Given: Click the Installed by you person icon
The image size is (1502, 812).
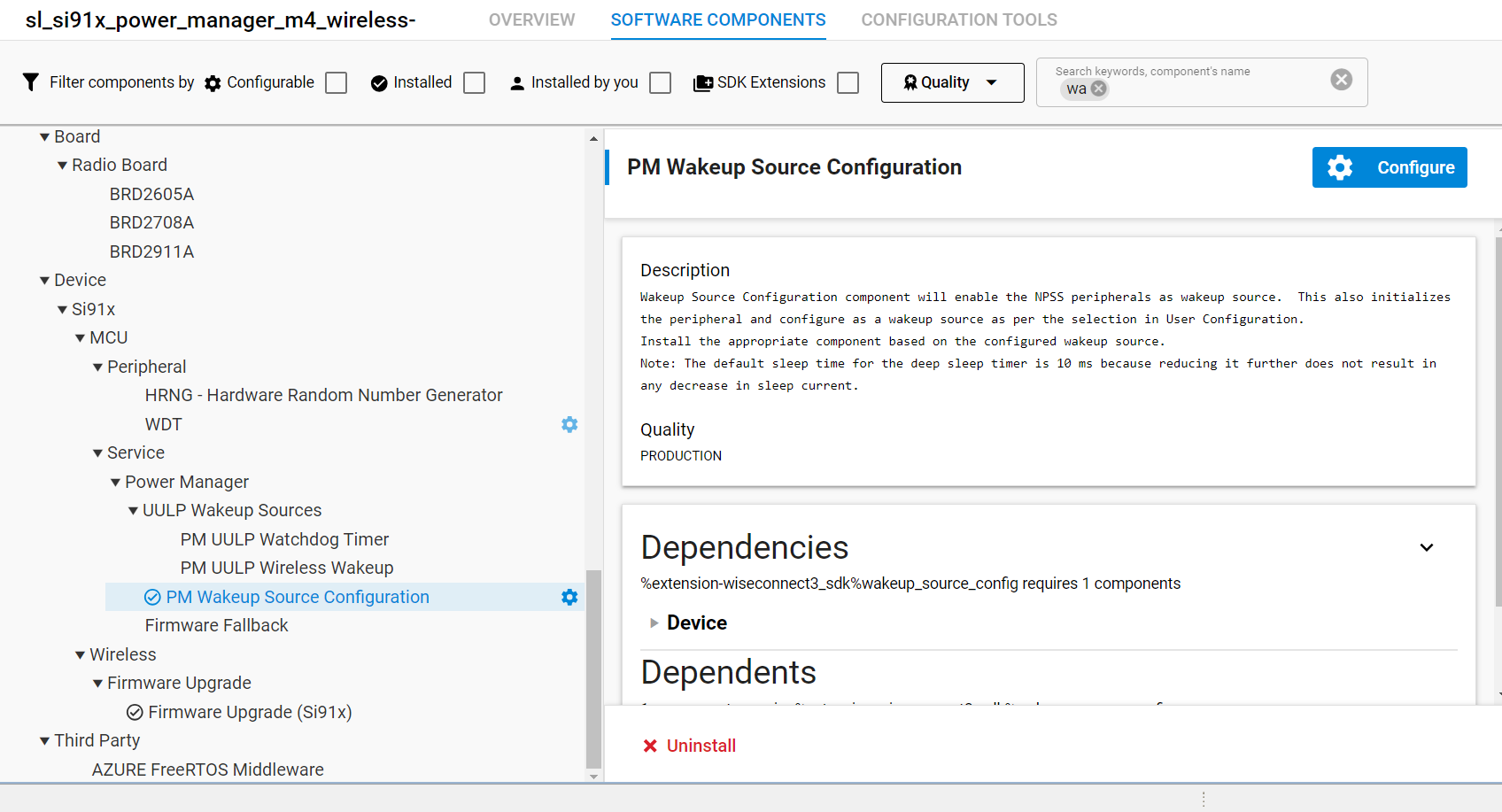Looking at the screenshot, I should tap(517, 83).
